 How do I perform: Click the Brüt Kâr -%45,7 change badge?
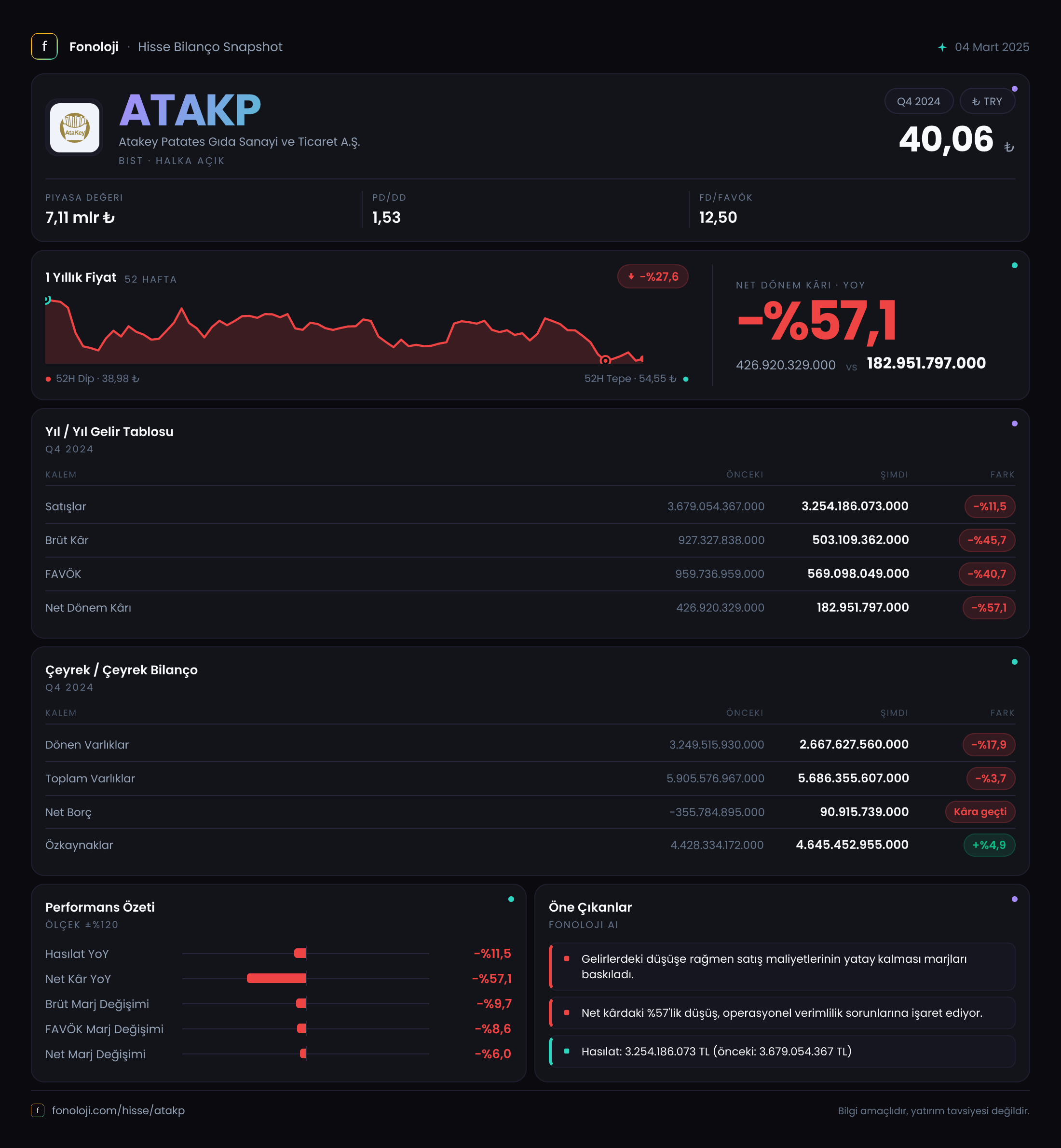[986, 540]
